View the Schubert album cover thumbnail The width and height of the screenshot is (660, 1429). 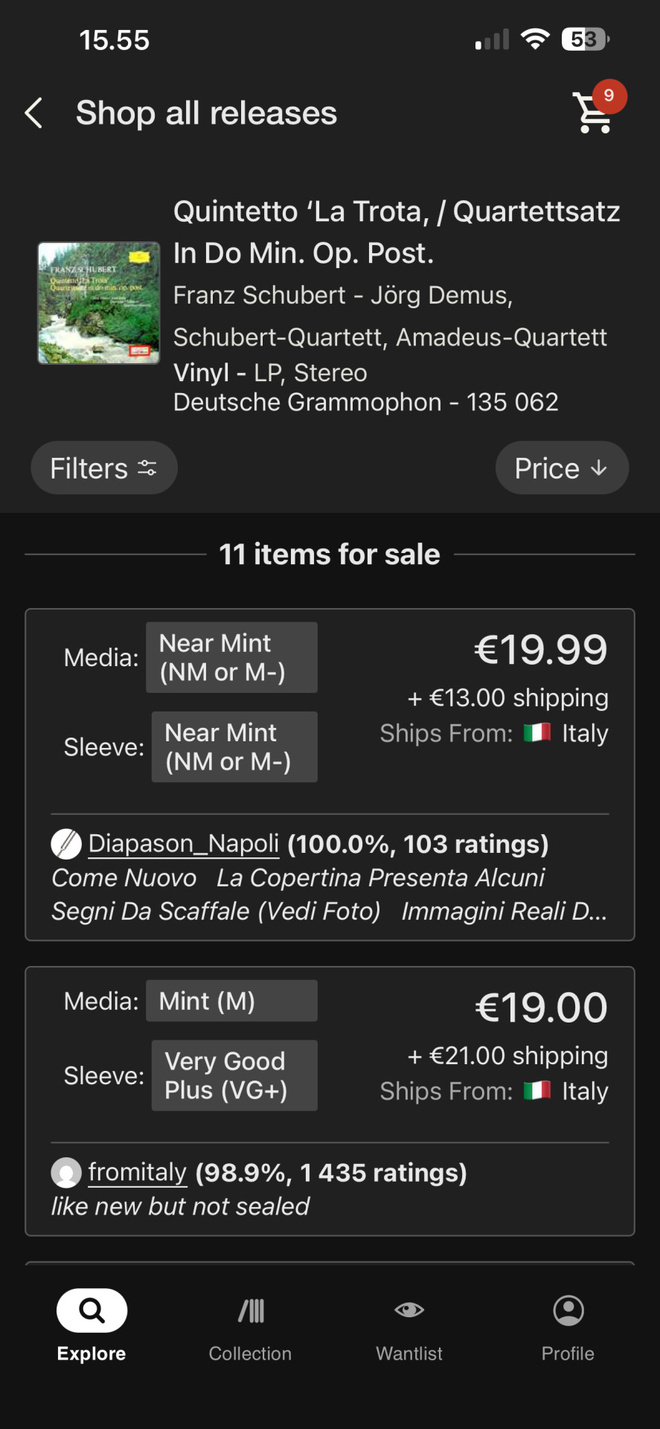coord(99,302)
